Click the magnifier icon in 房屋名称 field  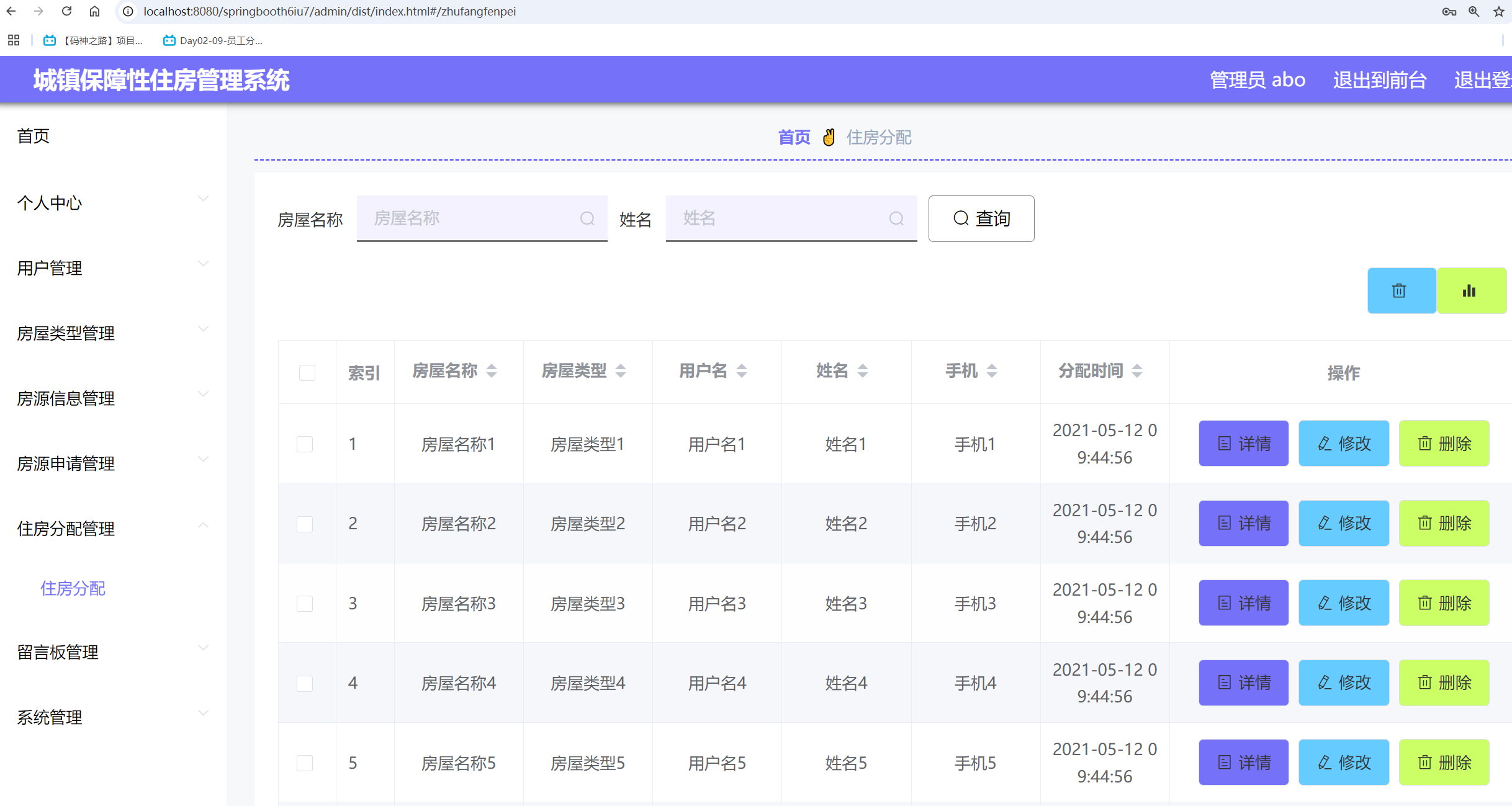[587, 218]
